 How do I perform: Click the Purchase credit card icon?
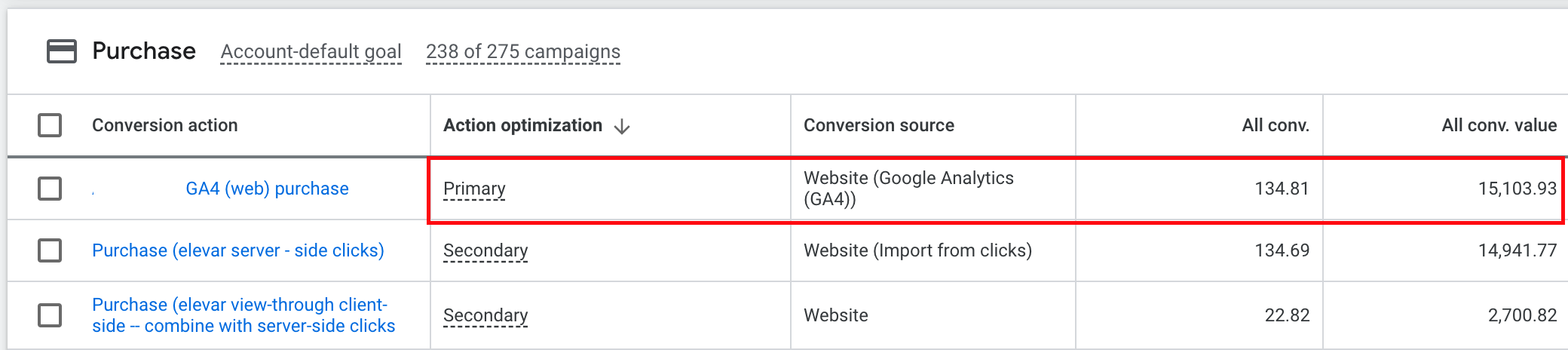pyautogui.click(x=62, y=51)
